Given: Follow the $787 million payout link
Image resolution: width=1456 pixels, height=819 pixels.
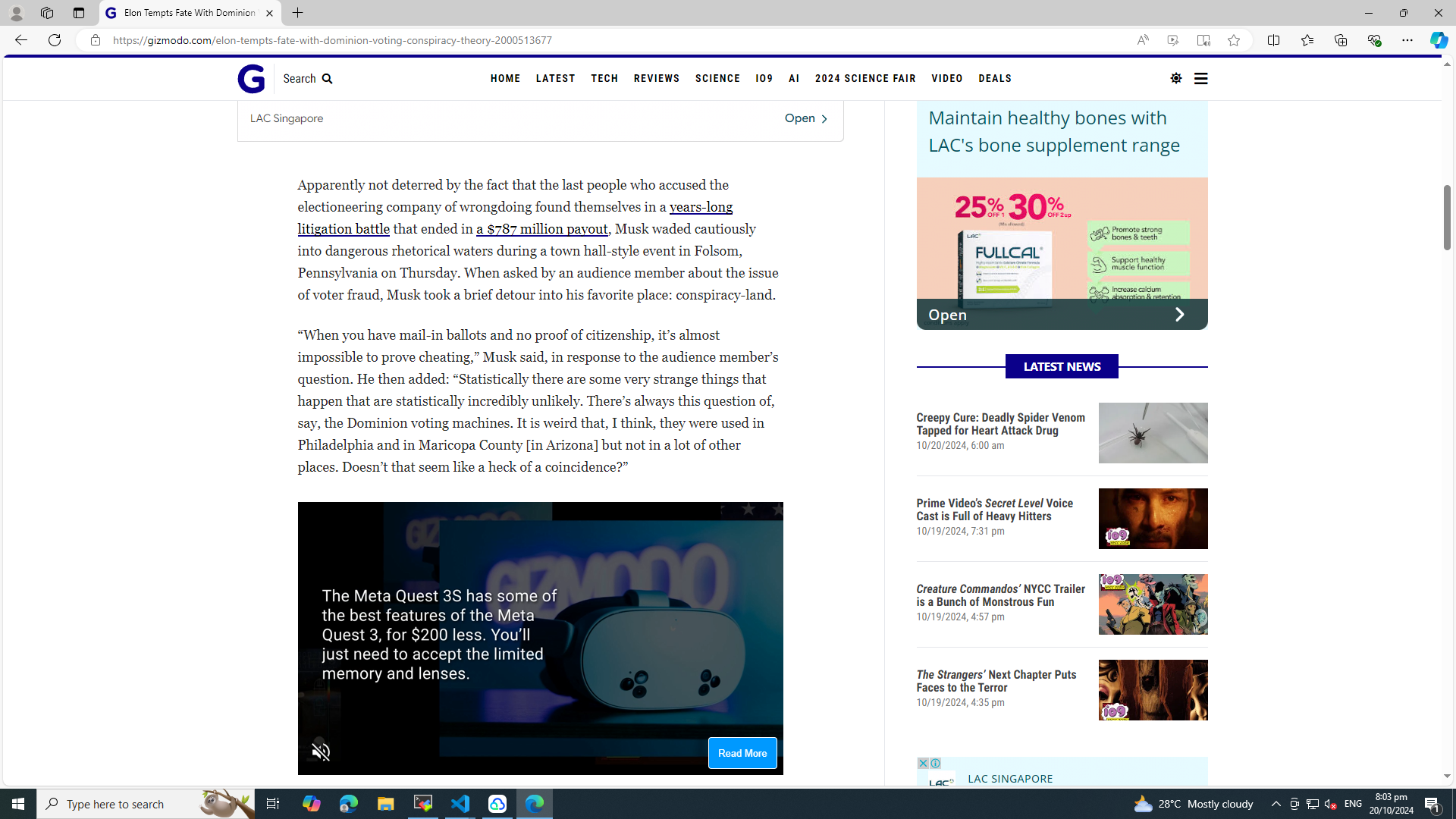Looking at the screenshot, I should (541, 229).
